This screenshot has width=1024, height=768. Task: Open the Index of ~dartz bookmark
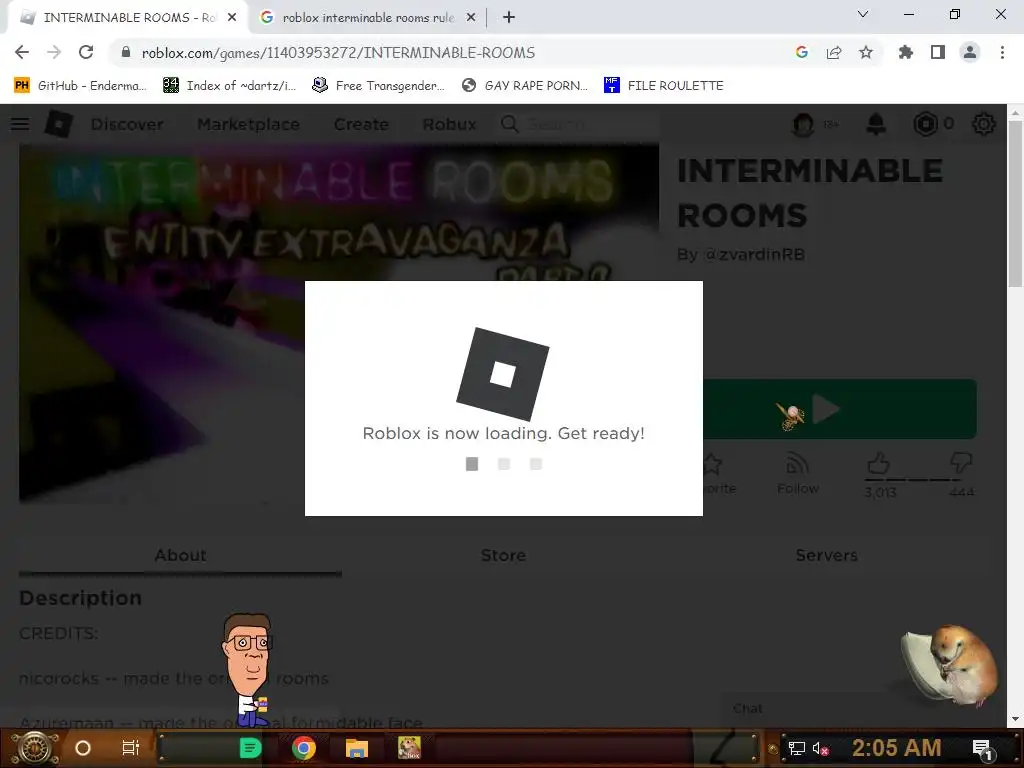230,86
